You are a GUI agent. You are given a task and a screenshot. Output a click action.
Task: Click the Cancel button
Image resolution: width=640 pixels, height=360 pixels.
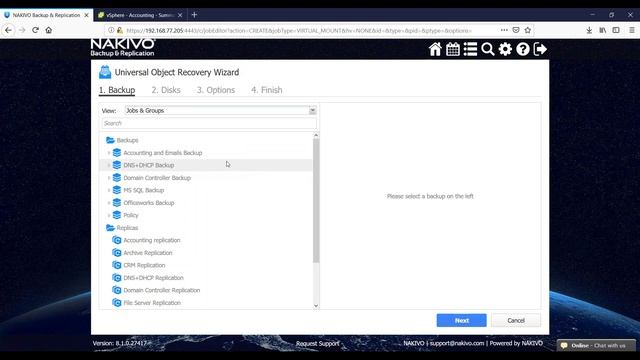(x=516, y=320)
